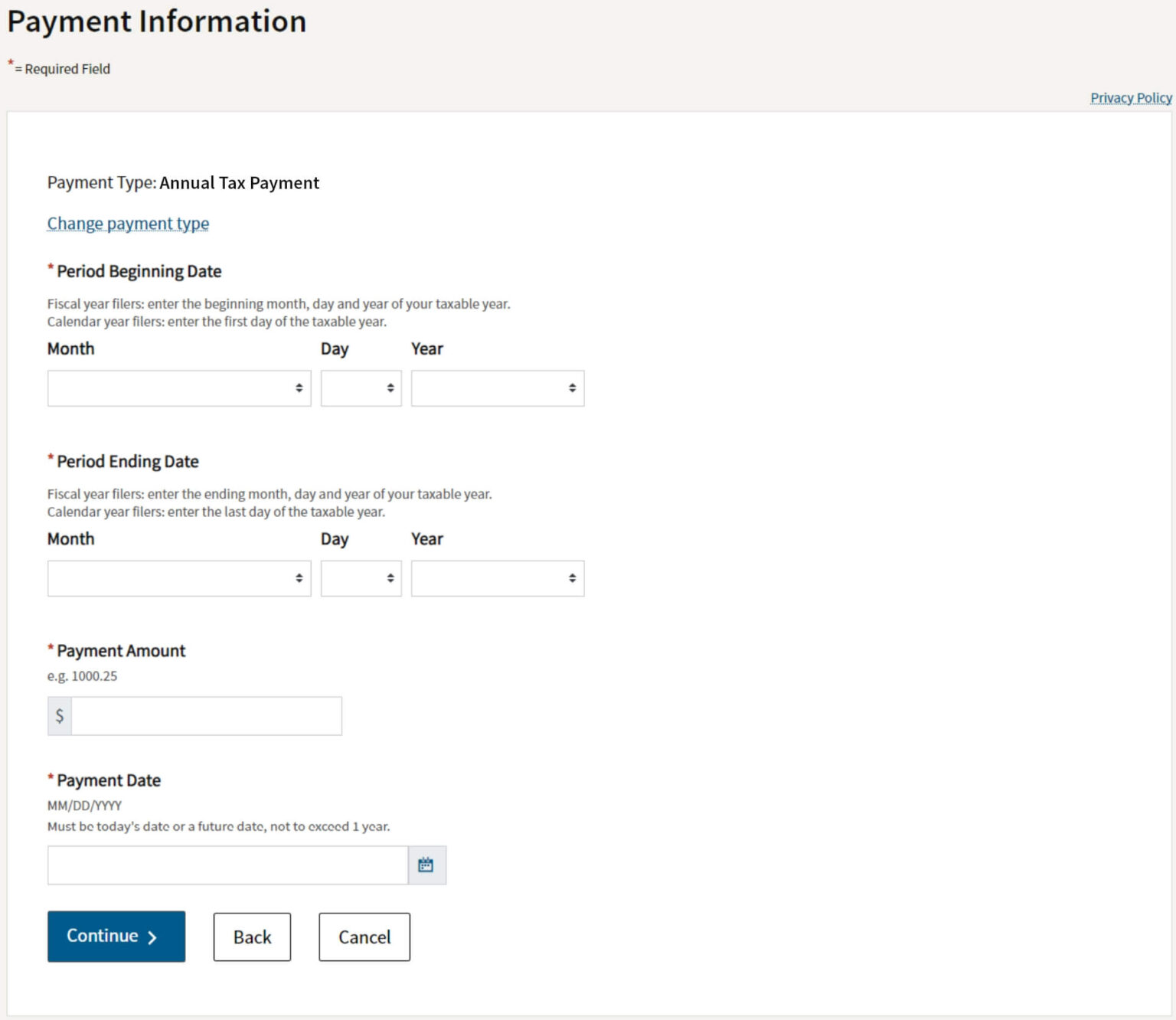Click the Period Beginning Date label
Image resolution: width=1176 pixels, height=1020 pixels.
click(x=139, y=271)
